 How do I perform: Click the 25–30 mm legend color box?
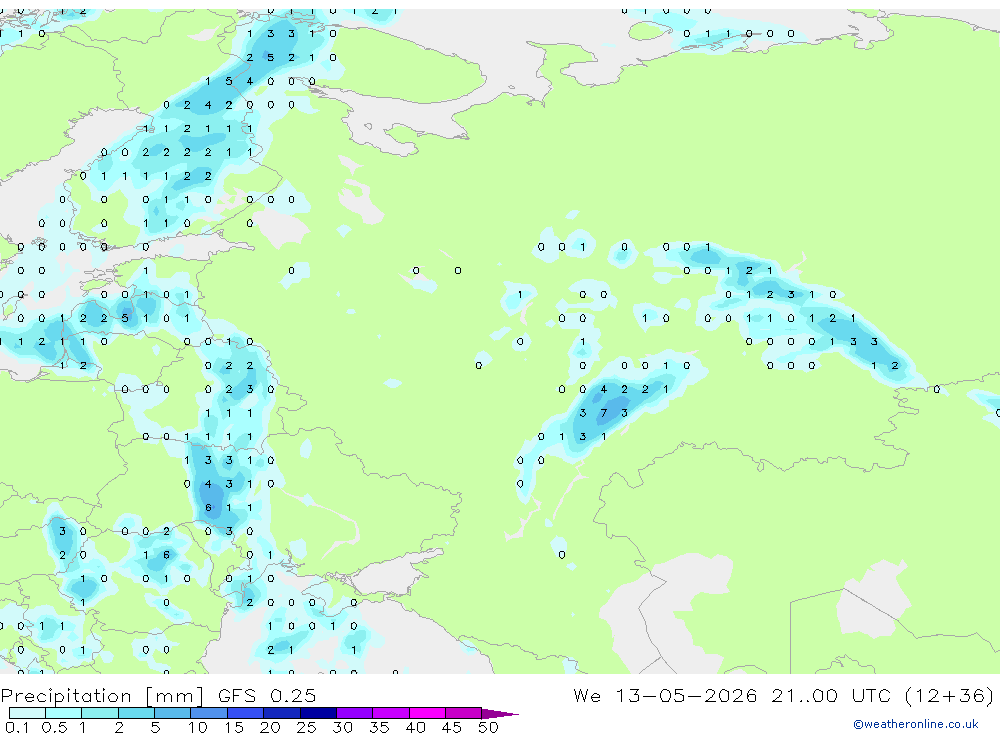pos(318,713)
